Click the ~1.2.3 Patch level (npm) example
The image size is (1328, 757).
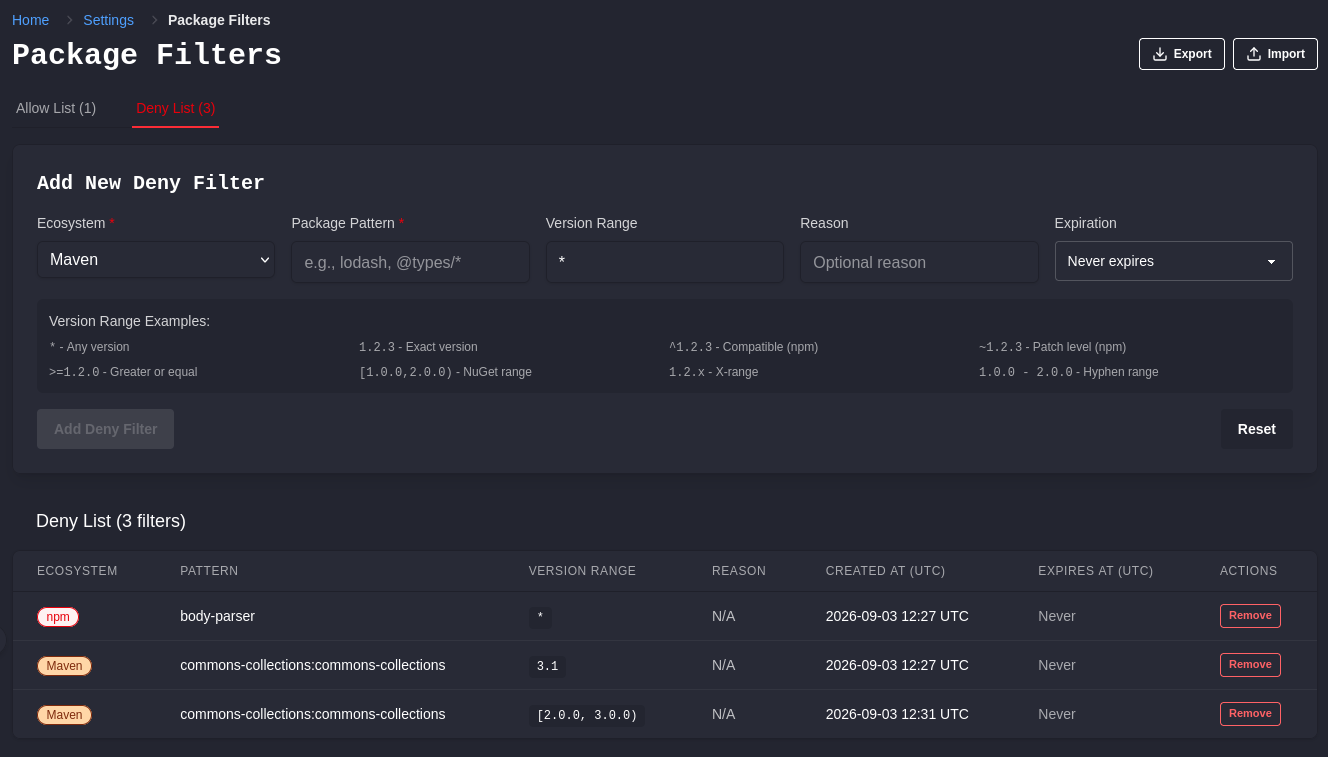click(1052, 347)
